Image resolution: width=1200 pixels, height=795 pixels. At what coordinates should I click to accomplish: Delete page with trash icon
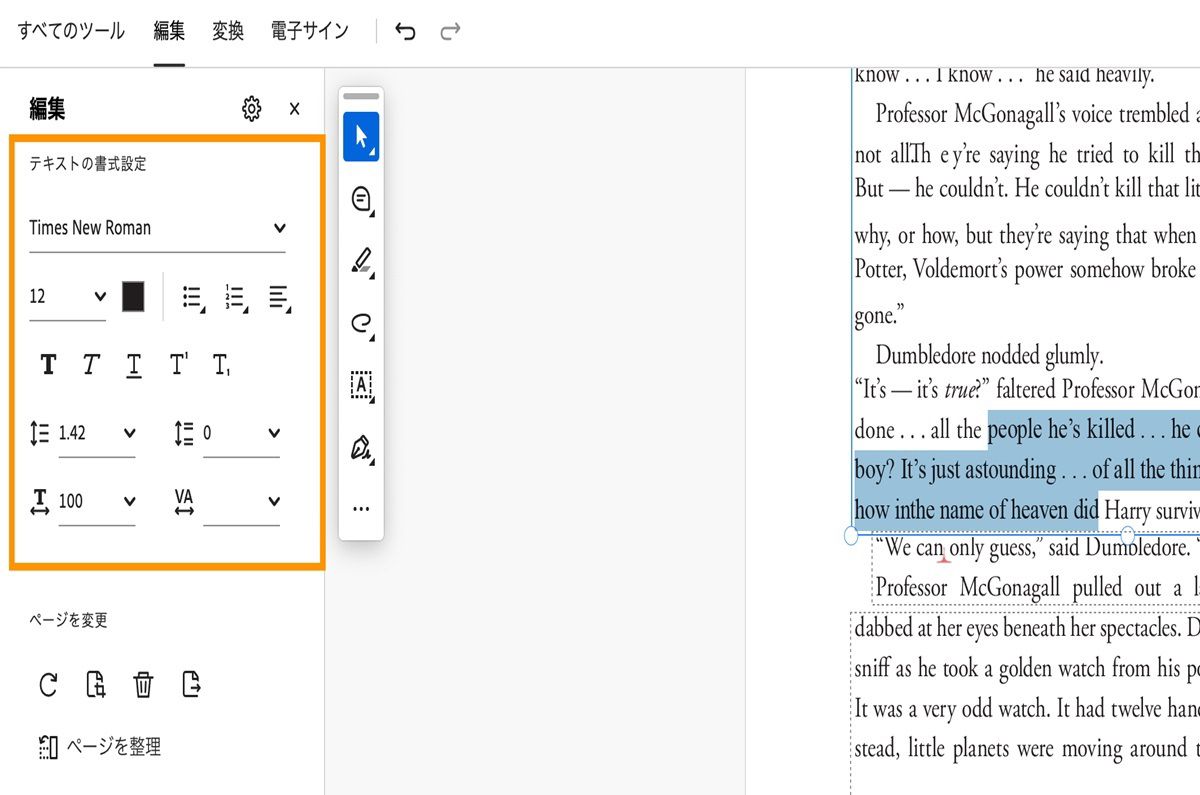pos(143,685)
